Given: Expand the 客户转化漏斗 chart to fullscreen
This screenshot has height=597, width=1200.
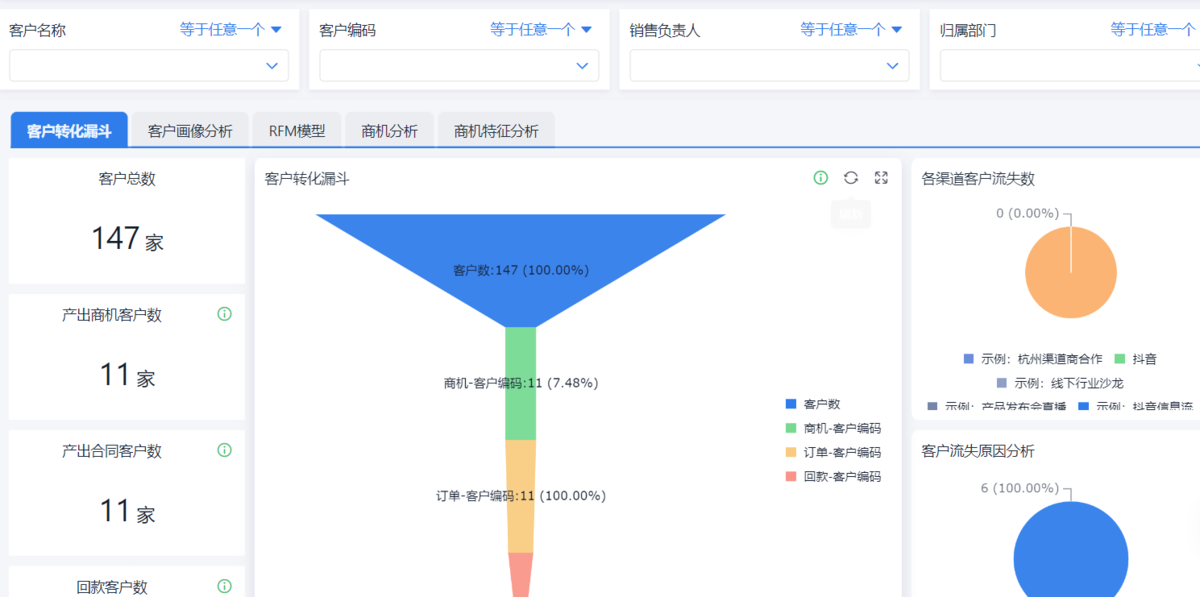Looking at the screenshot, I should coord(881,178).
